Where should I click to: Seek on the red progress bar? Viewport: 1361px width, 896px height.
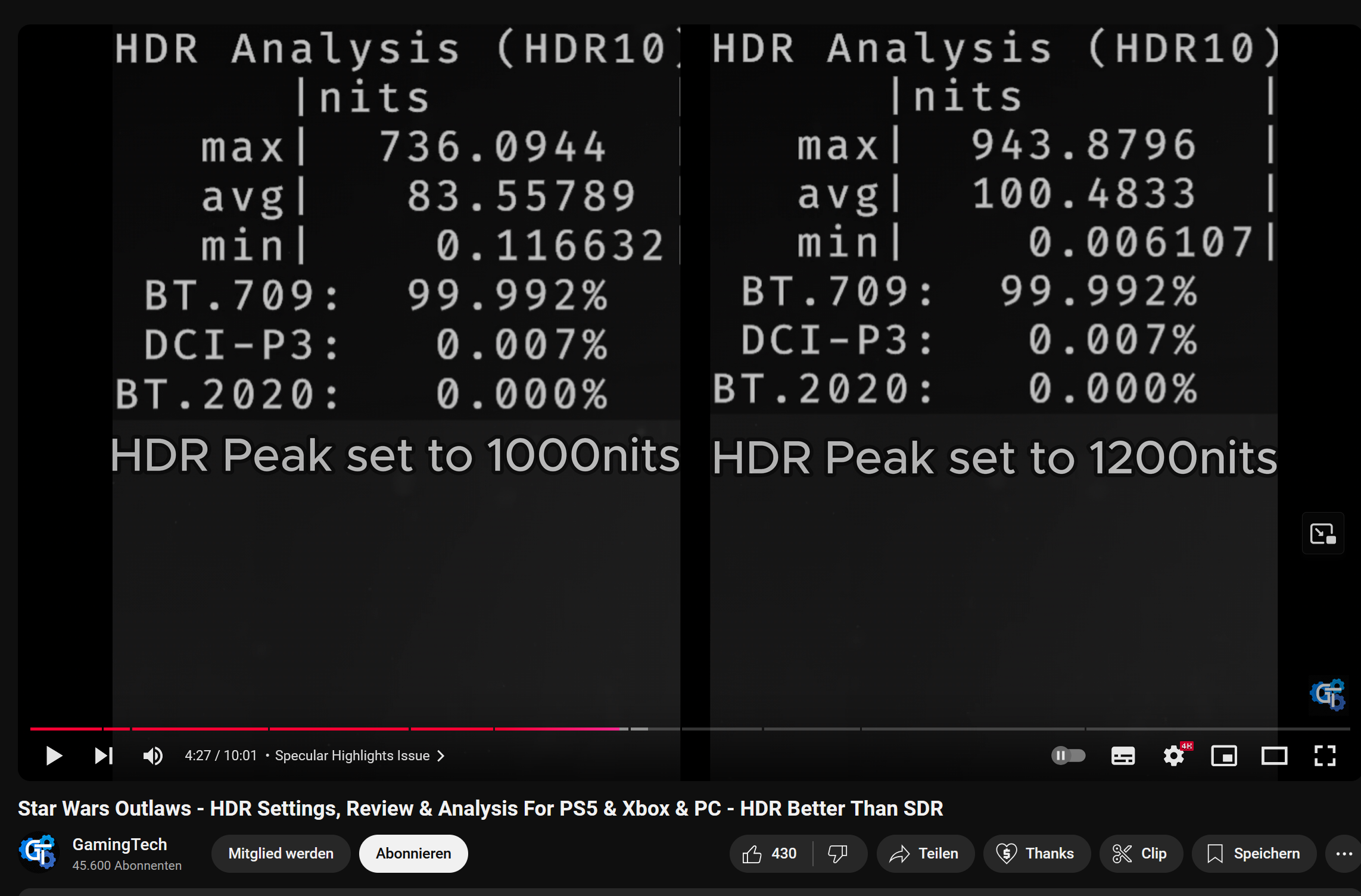point(357,728)
